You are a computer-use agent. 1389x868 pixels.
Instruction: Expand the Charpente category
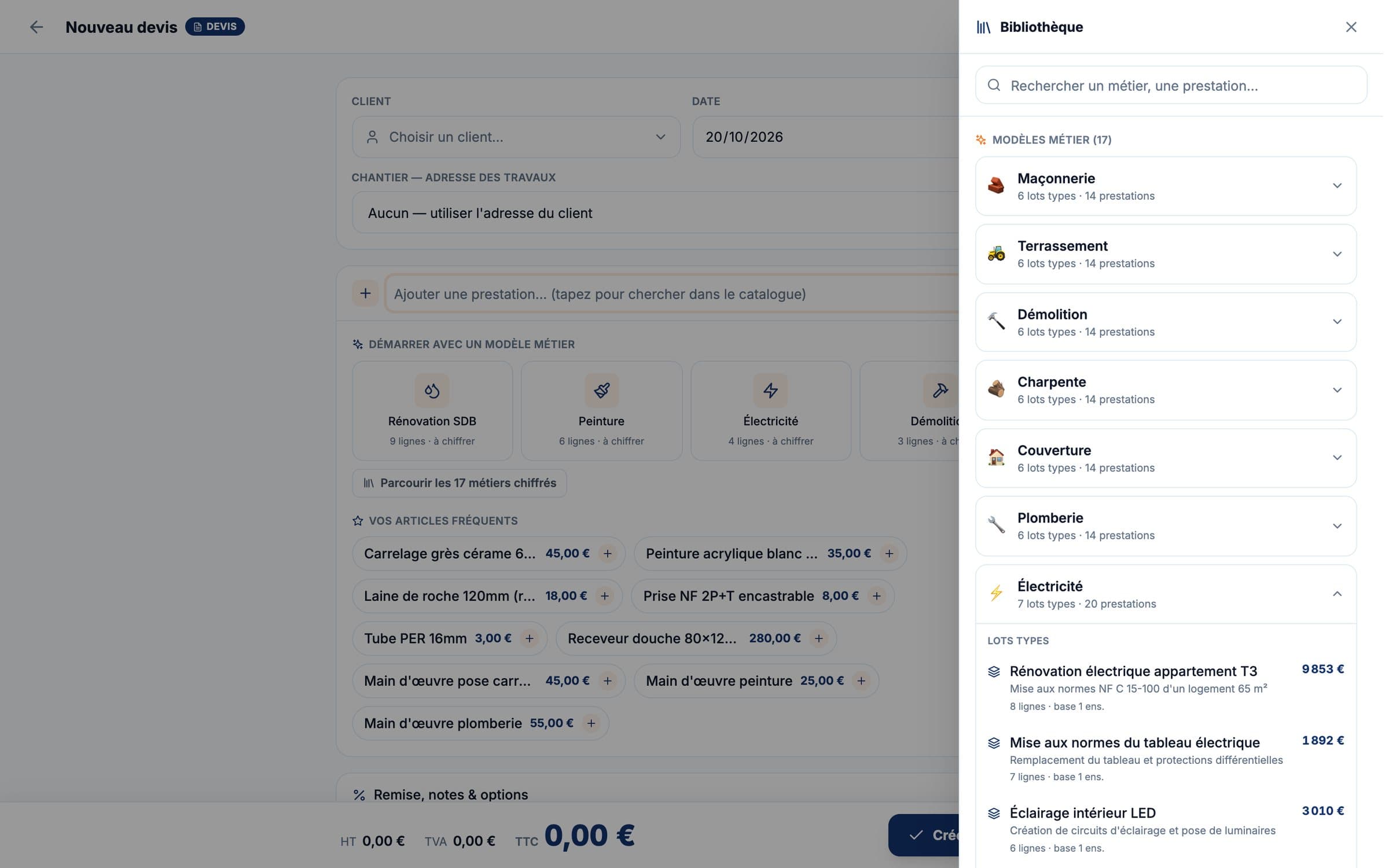(x=1166, y=390)
